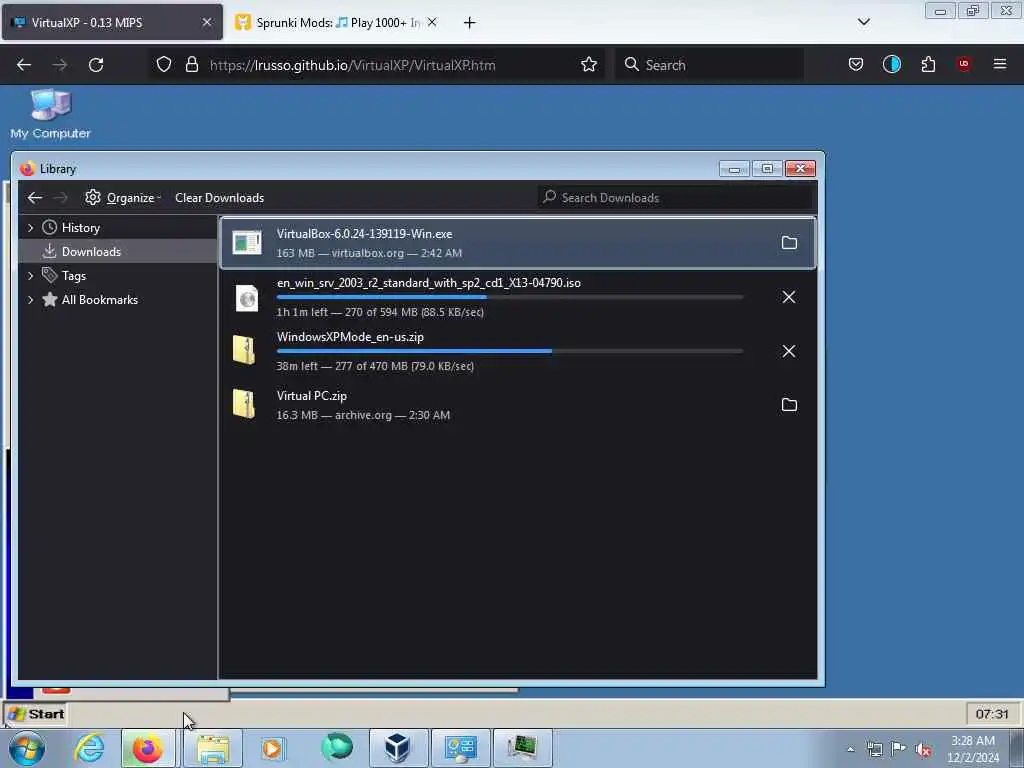Reload the VirtualXP page
This screenshot has height=768, width=1024.
96,65
